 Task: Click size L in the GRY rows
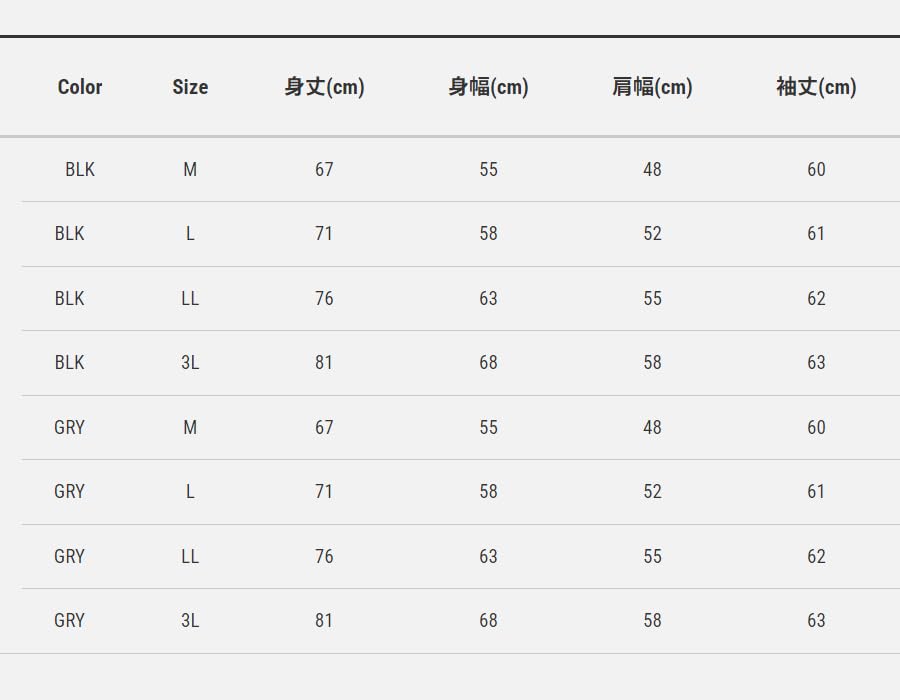(190, 492)
